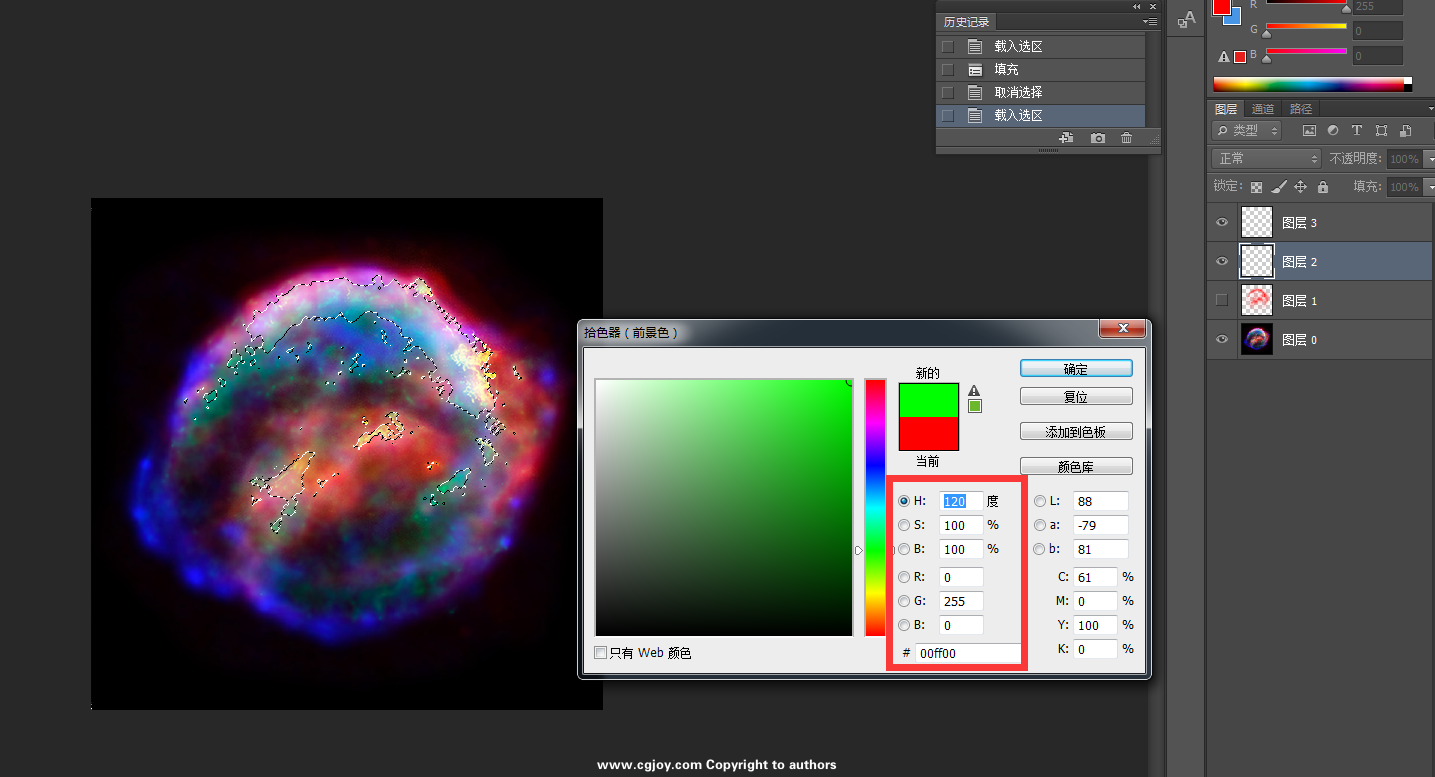Switch to the 通道 tab

click(x=1263, y=109)
